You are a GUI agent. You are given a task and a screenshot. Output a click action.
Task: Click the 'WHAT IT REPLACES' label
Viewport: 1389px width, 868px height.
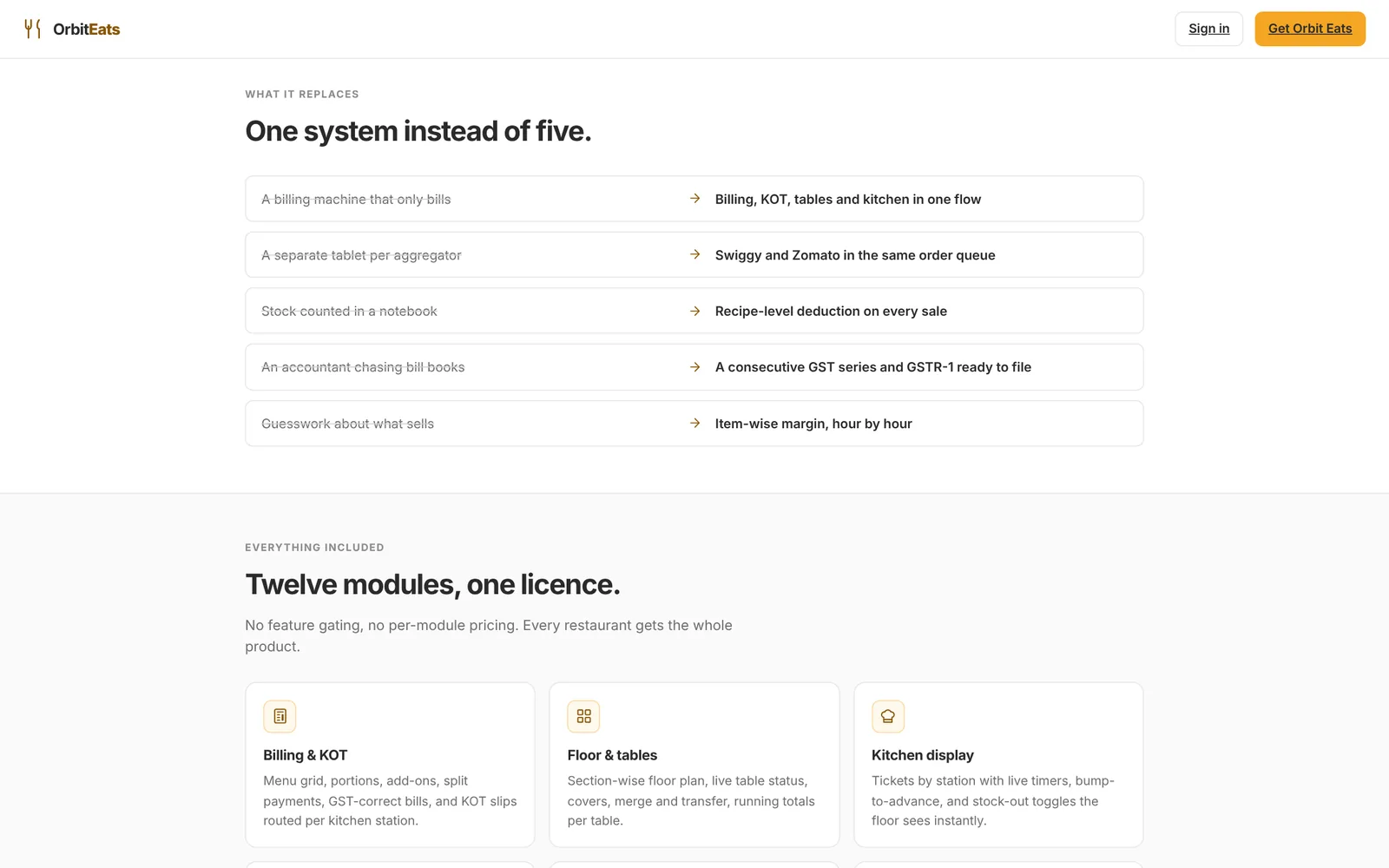click(302, 94)
